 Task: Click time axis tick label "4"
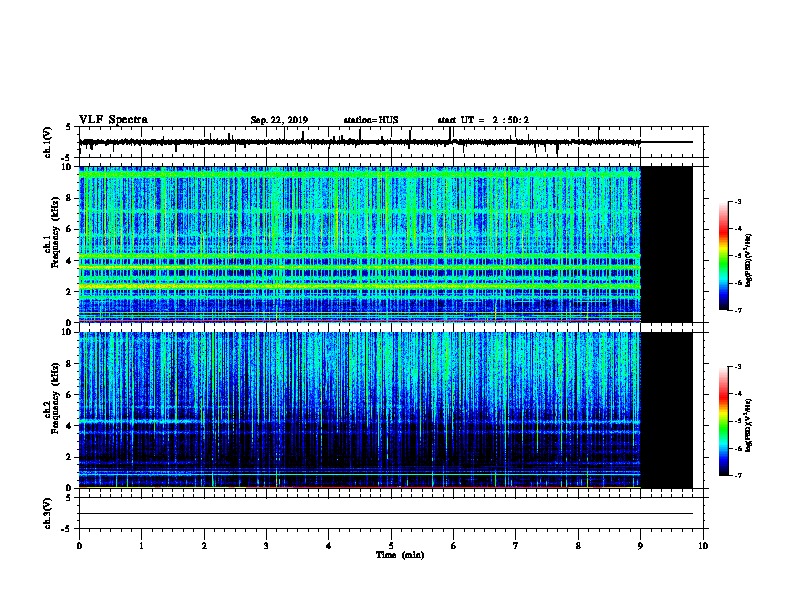coord(329,546)
